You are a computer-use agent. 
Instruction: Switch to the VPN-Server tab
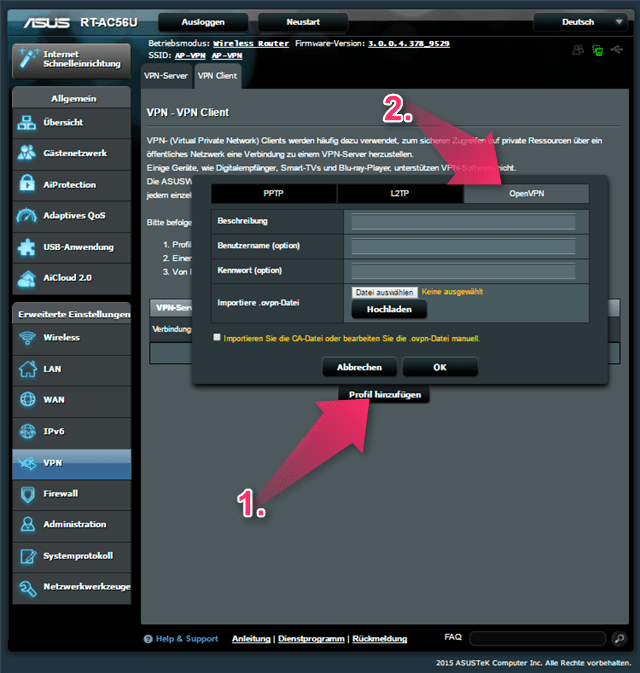pos(166,76)
